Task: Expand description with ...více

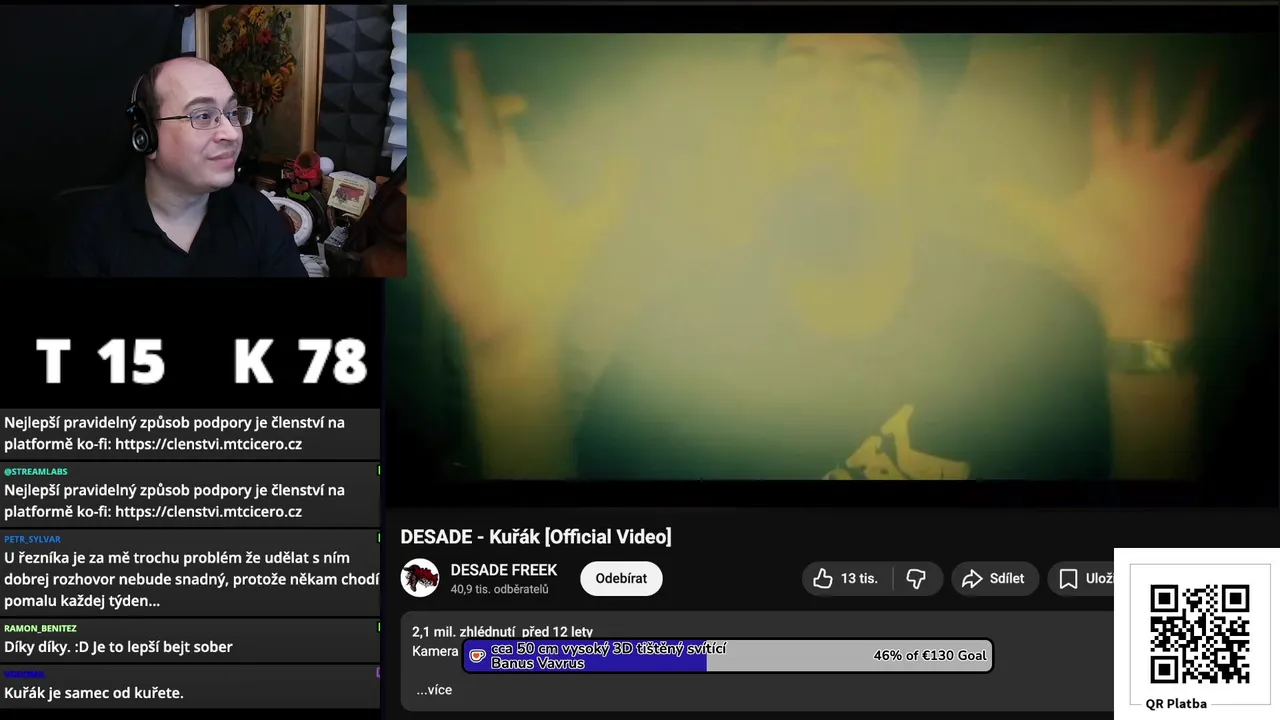Action: (434, 690)
